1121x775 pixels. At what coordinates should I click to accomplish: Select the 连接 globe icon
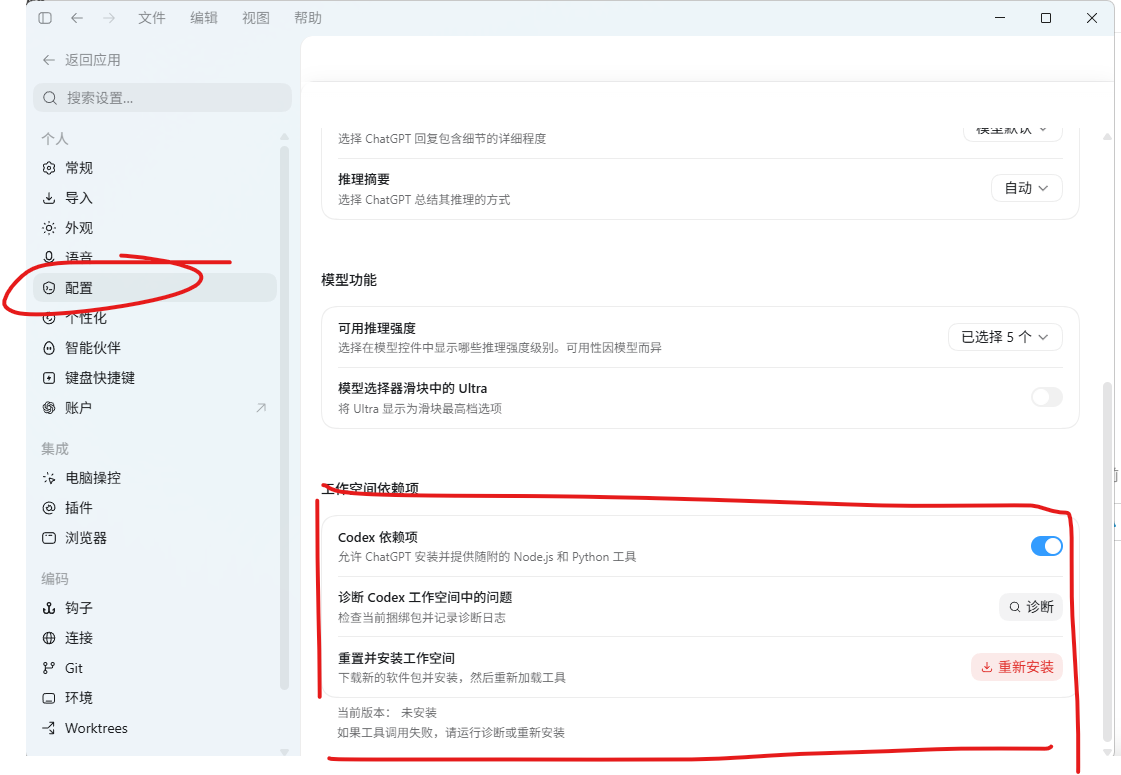click(x=49, y=638)
